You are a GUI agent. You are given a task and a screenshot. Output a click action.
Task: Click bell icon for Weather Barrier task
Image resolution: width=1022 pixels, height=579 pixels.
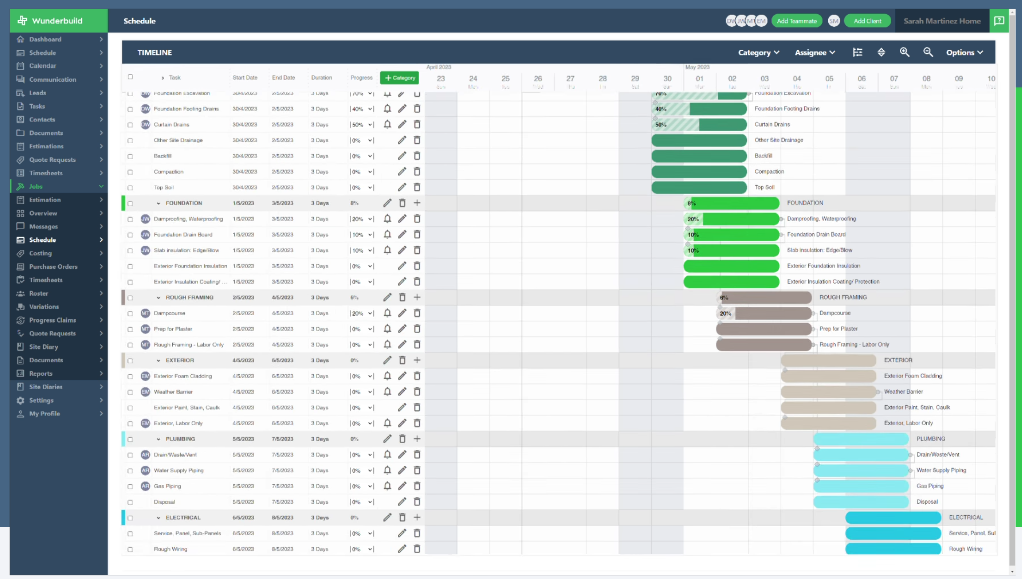387,392
